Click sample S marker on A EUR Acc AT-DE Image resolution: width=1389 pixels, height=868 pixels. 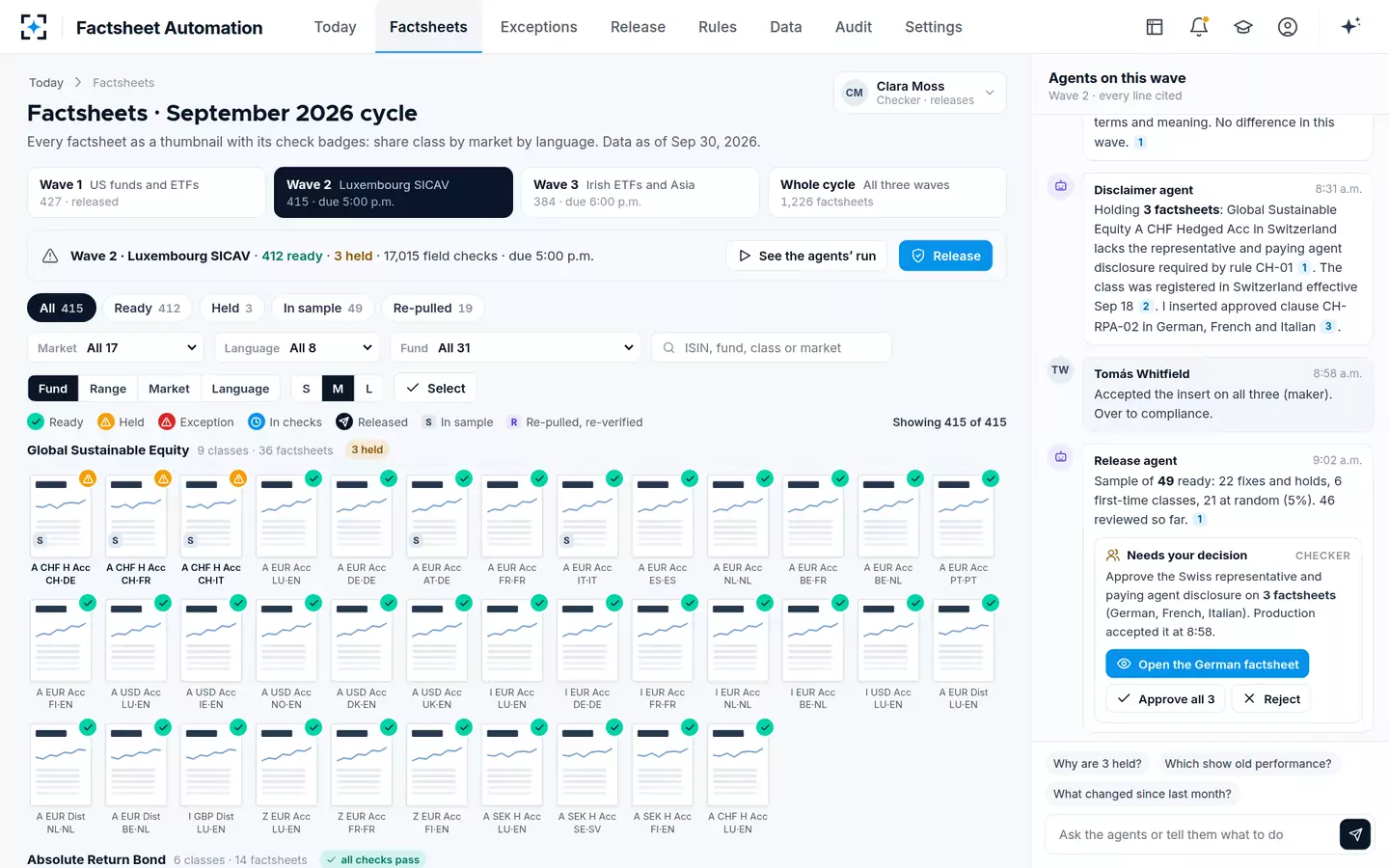417,541
